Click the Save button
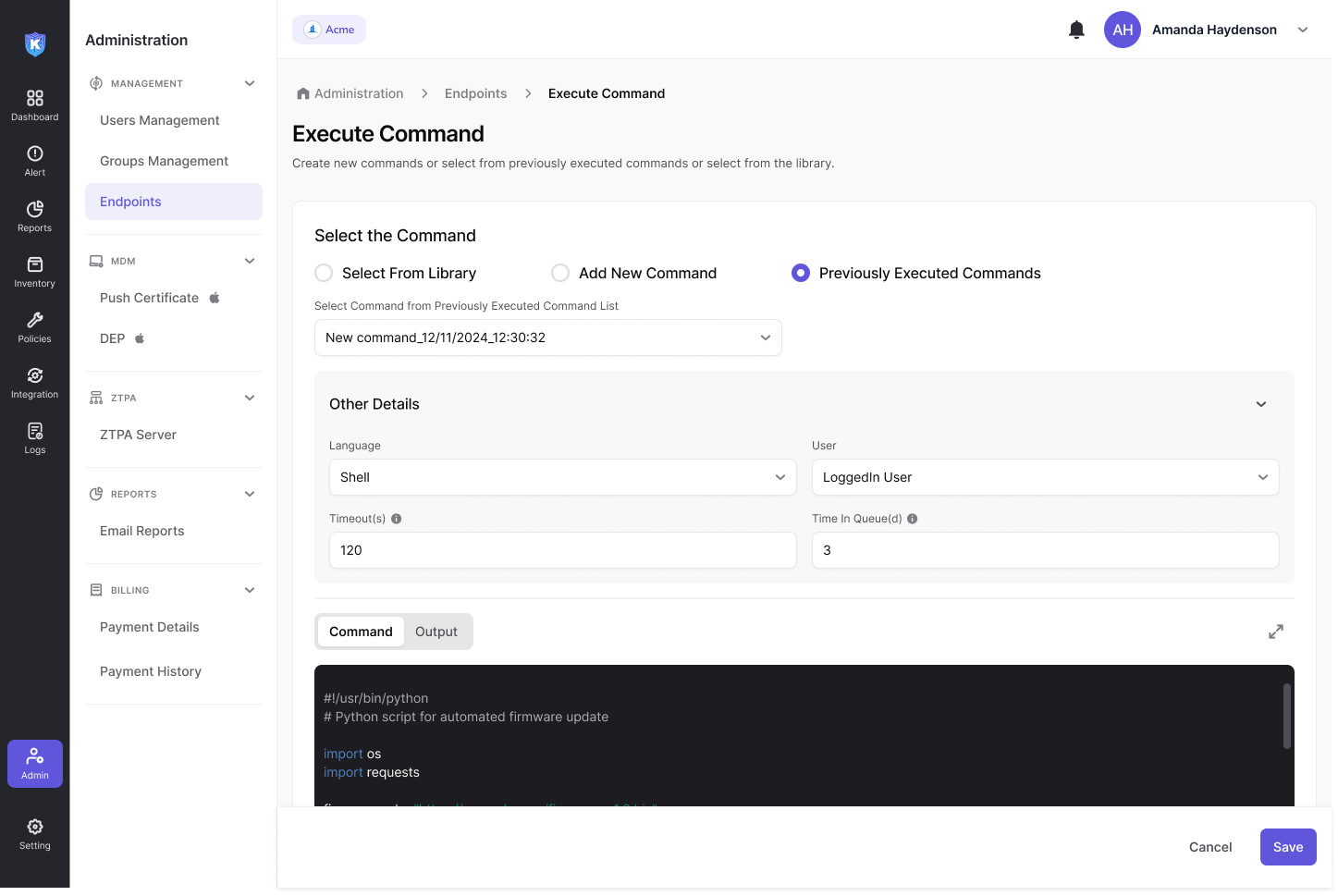This screenshot has width=1338, height=896. click(1287, 847)
